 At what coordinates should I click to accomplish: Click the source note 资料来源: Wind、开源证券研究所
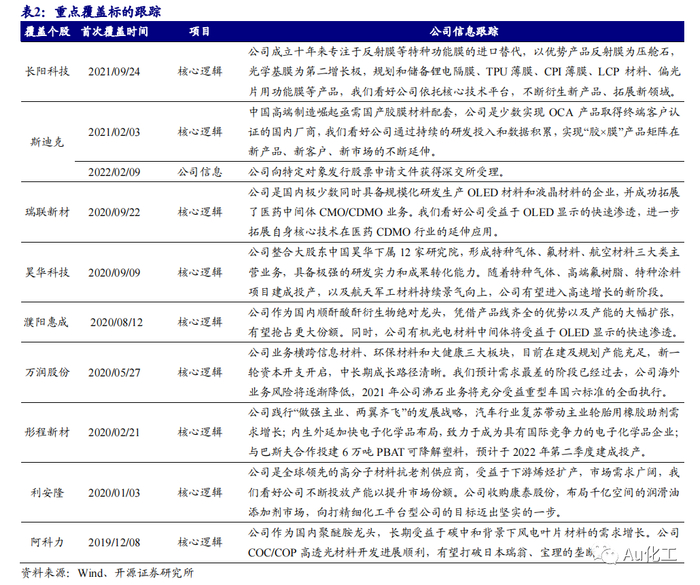[x=108, y=573]
